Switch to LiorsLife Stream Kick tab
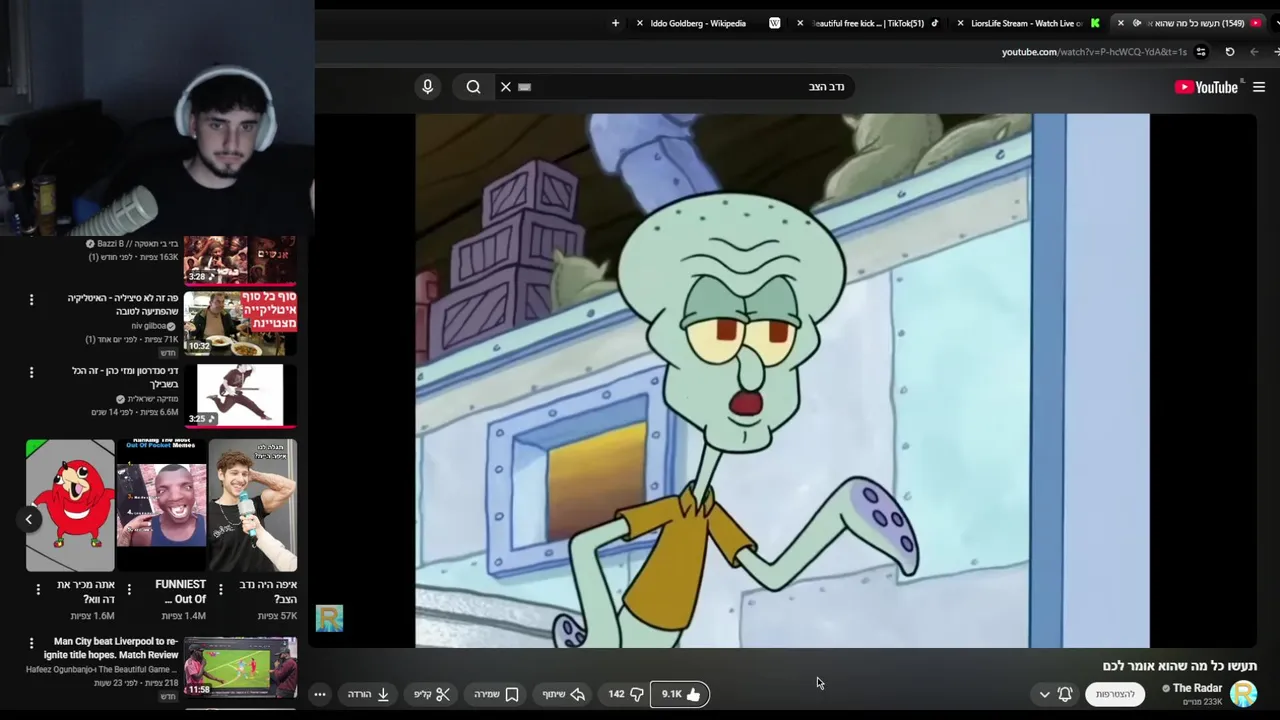 1027,23
